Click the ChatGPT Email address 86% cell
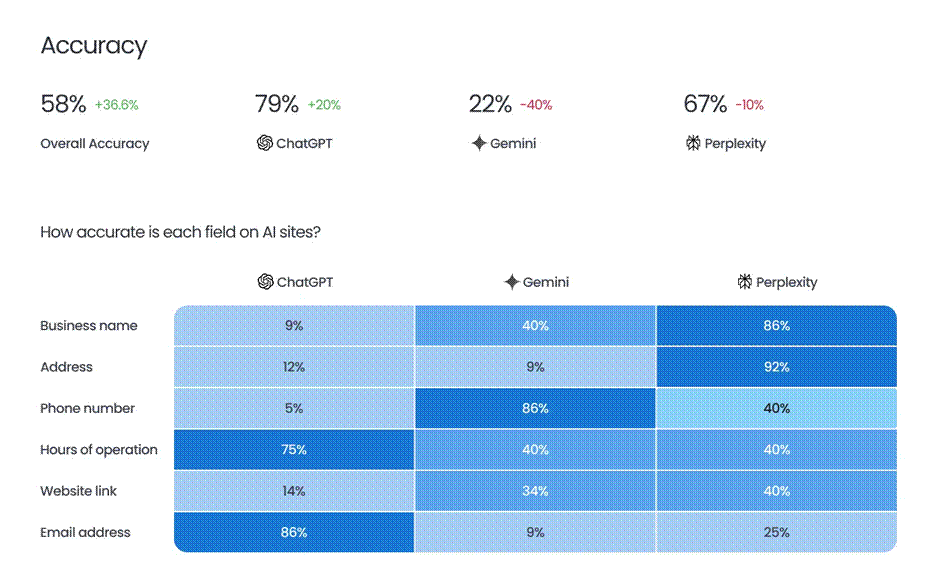Image resolution: width=937 pixels, height=579 pixels. 294,532
